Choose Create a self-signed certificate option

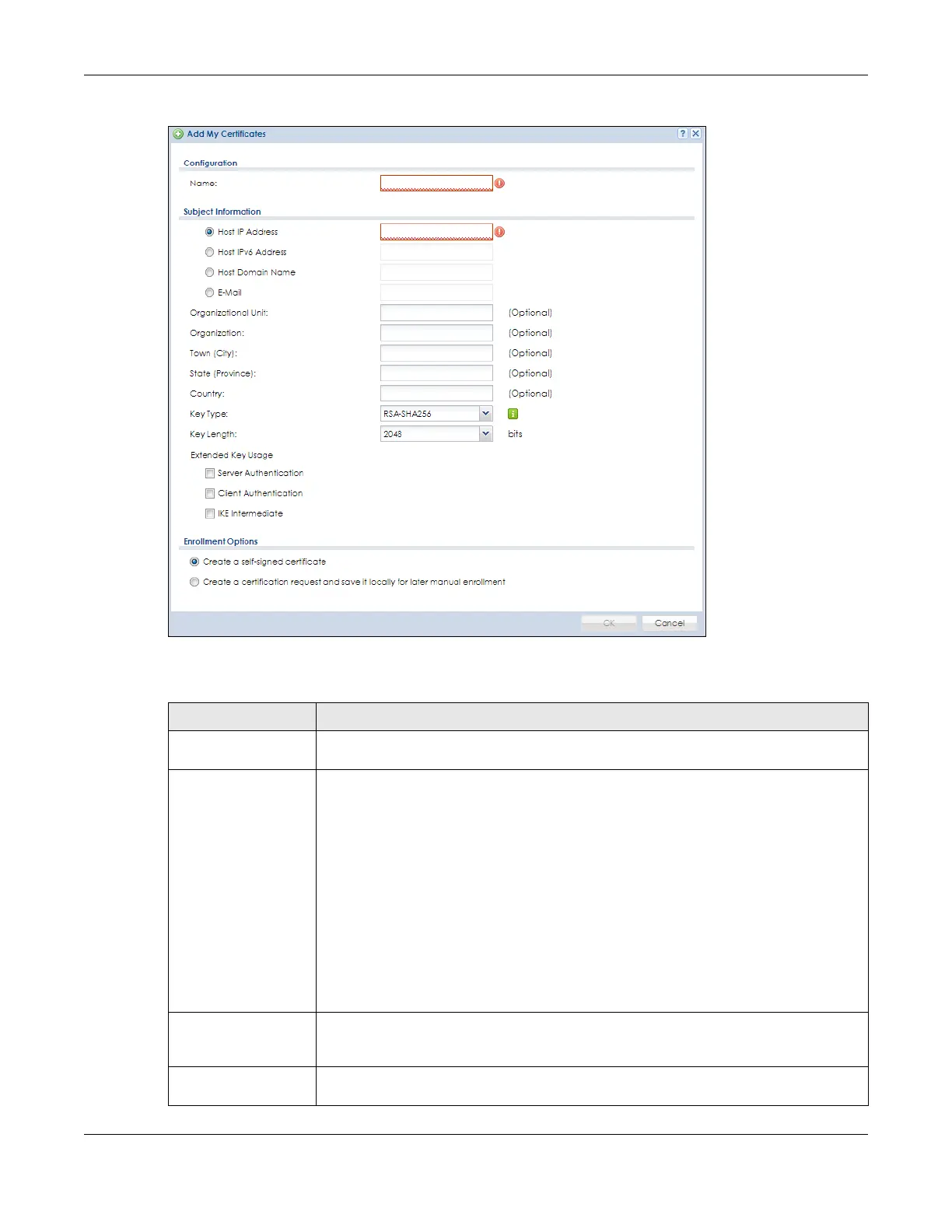coord(194,562)
